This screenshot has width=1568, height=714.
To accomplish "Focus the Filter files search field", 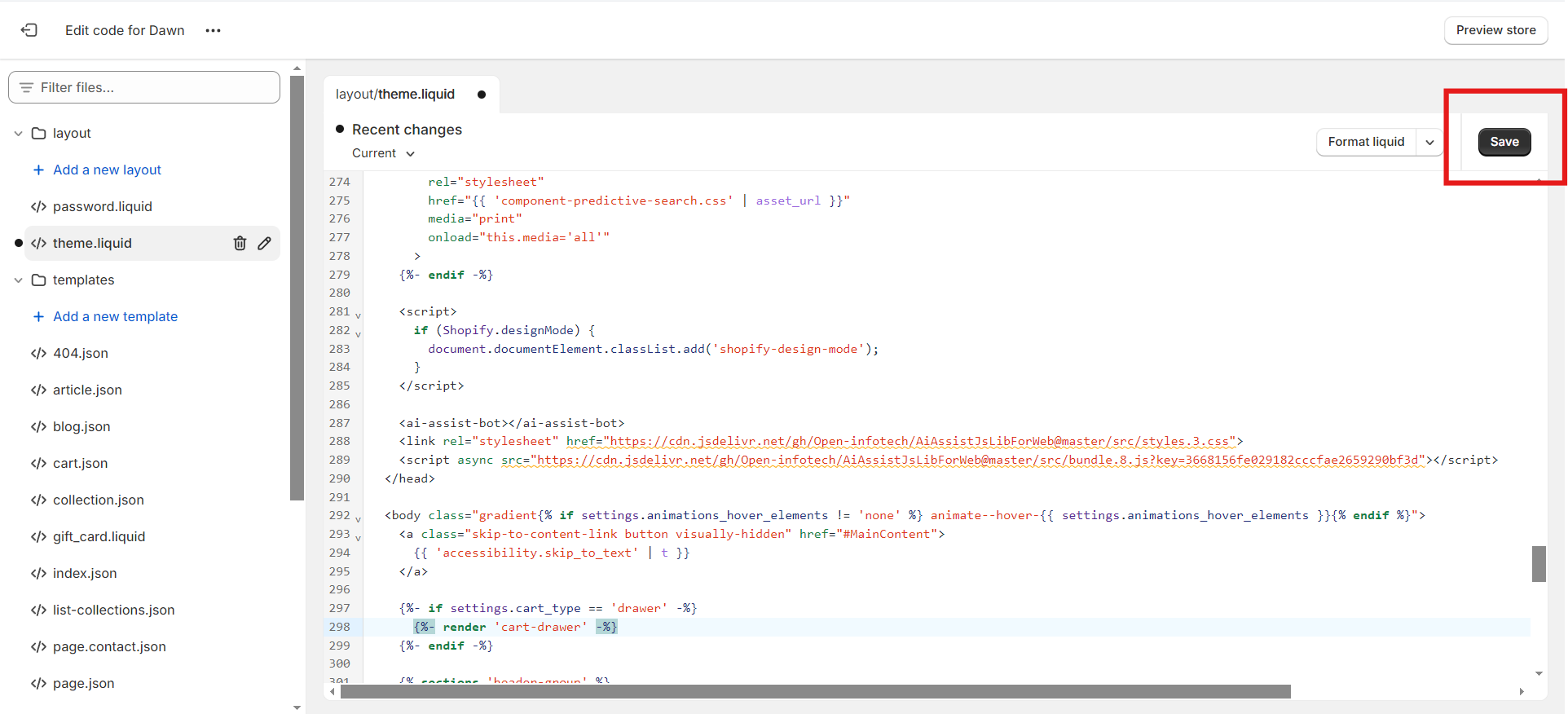I will point(144,87).
